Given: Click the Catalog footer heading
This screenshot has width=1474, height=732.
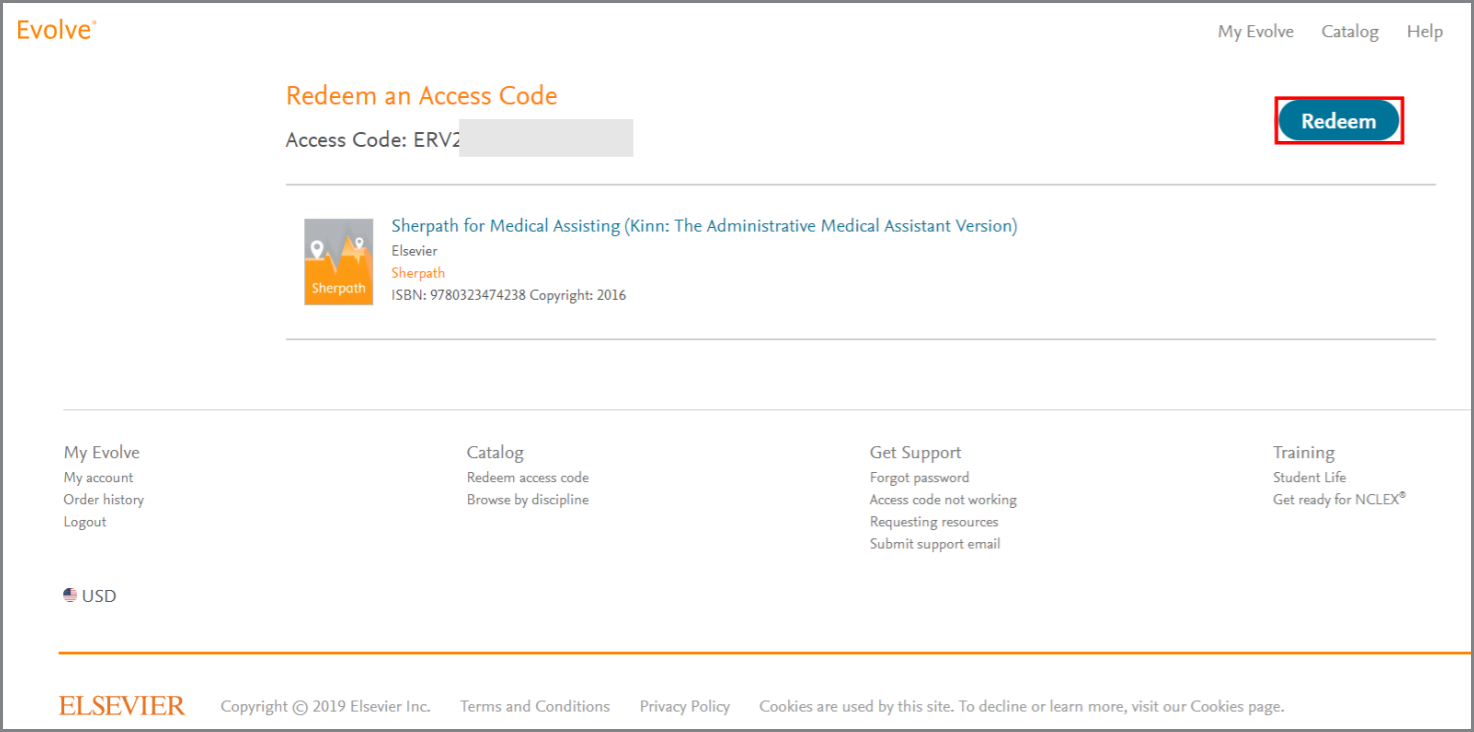Looking at the screenshot, I should click(x=495, y=453).
